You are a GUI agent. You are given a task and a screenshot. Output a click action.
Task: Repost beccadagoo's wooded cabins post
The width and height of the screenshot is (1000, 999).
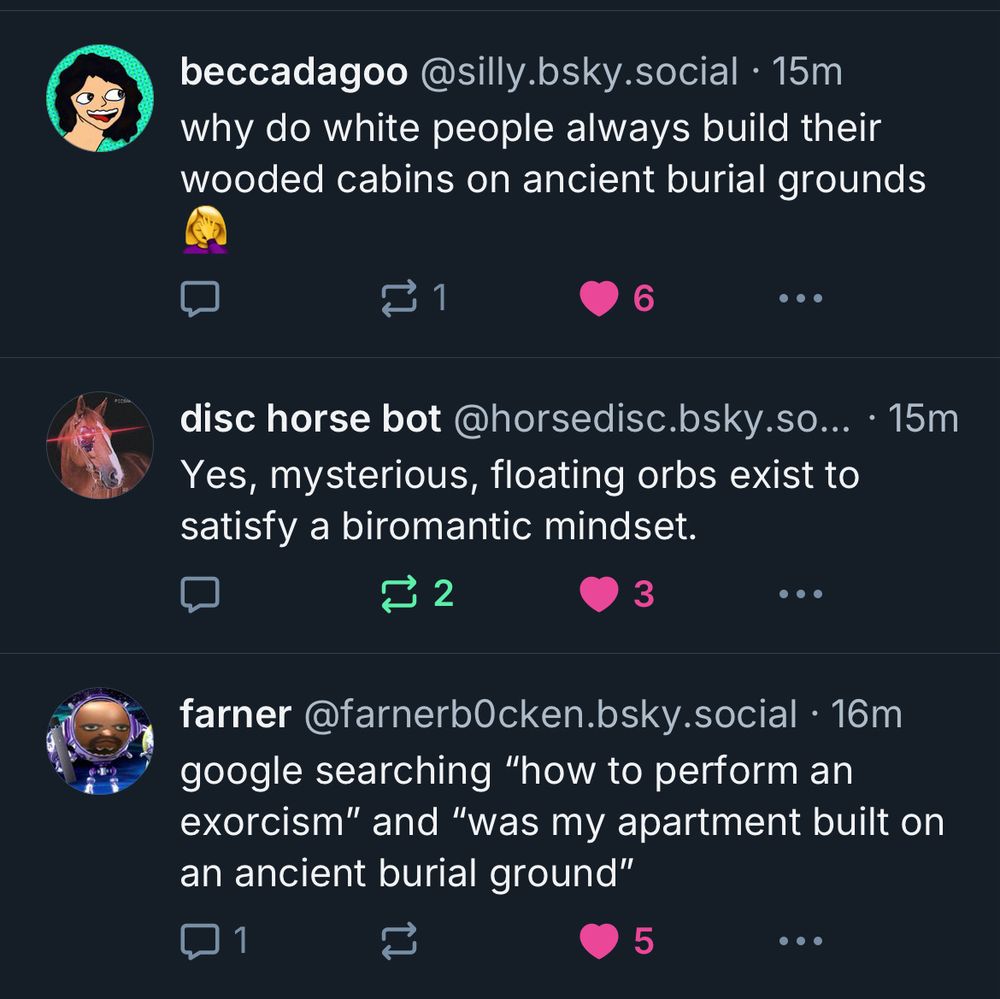click(x=400, y=298)
